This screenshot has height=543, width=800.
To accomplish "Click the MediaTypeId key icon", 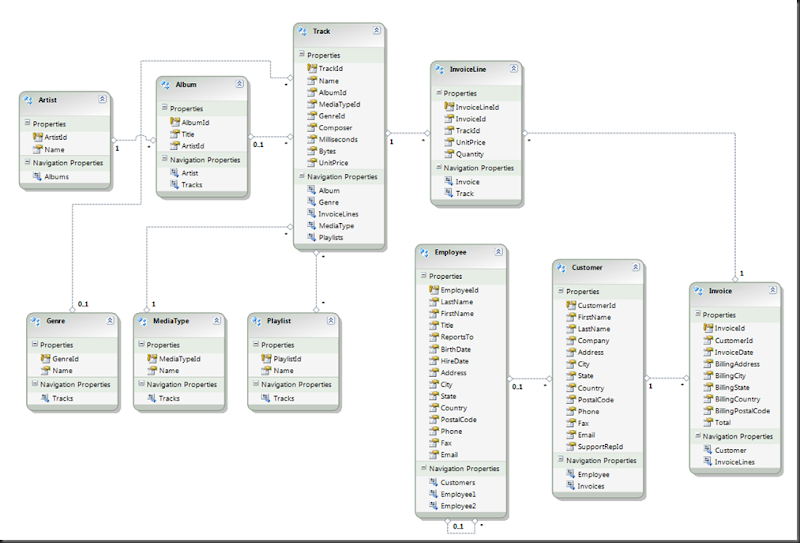I will coord(152,358).
